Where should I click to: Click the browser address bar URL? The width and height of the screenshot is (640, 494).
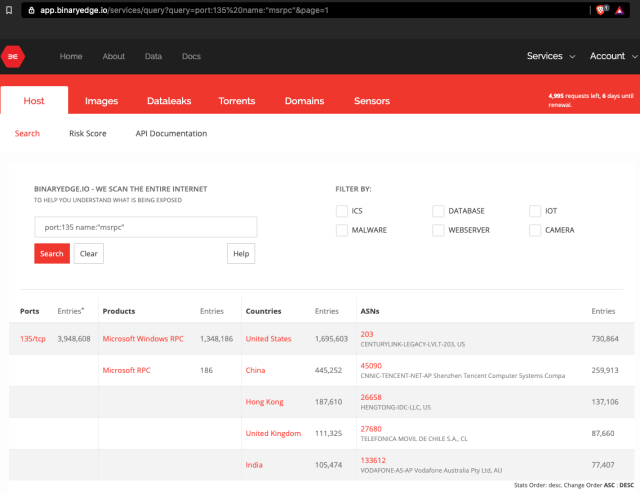184,10
